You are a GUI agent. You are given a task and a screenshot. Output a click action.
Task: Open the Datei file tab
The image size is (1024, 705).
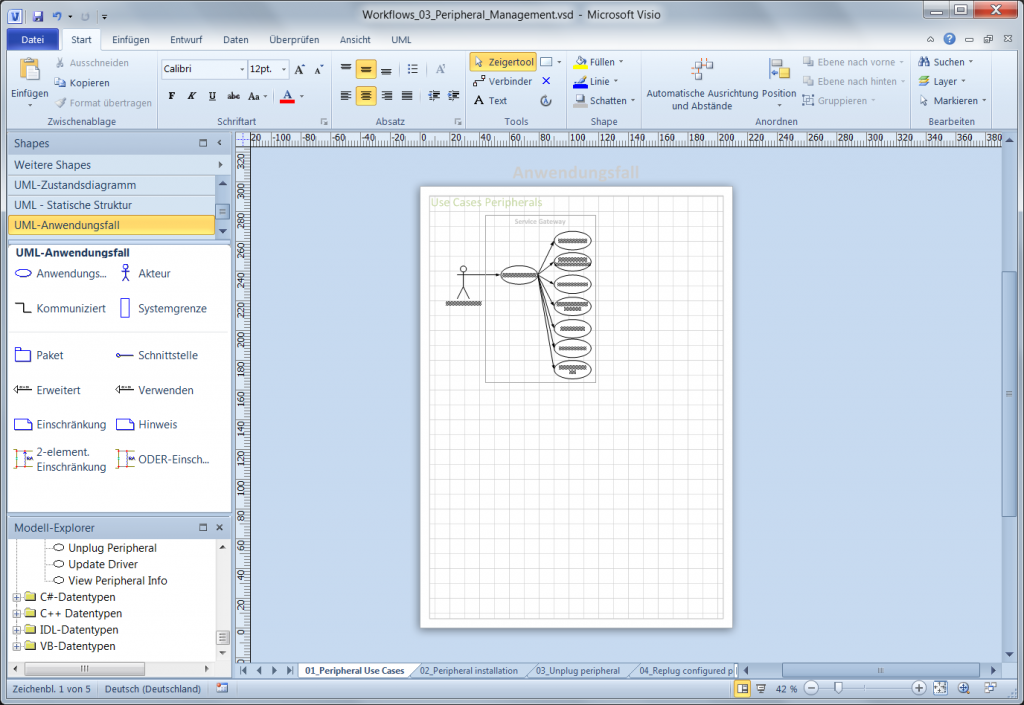click(33, 40)
